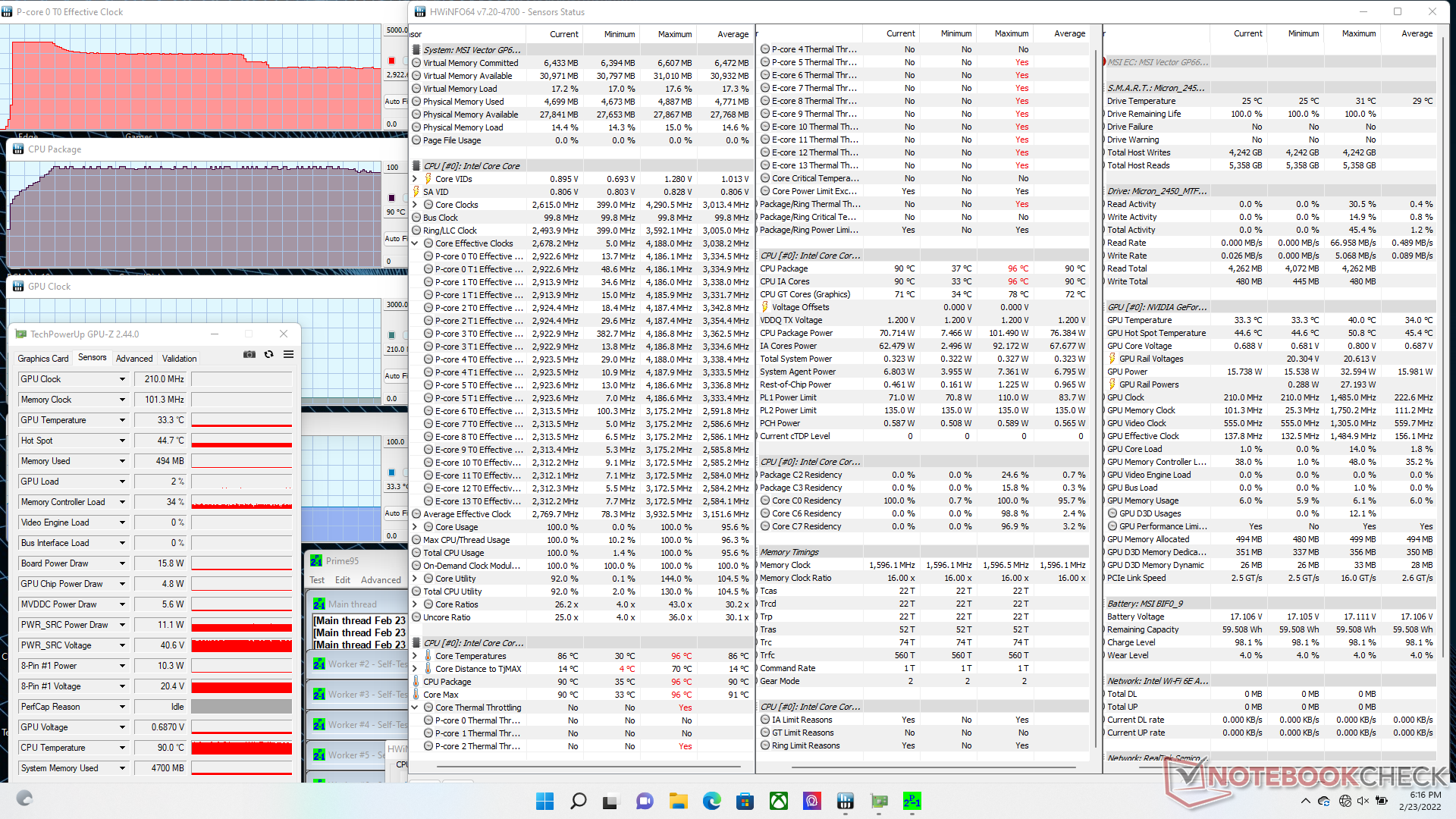The width and height of the screenshot is (1456, 819).
Task: Open Hot Spot sensor dropdown
Action: coord(121,441)
